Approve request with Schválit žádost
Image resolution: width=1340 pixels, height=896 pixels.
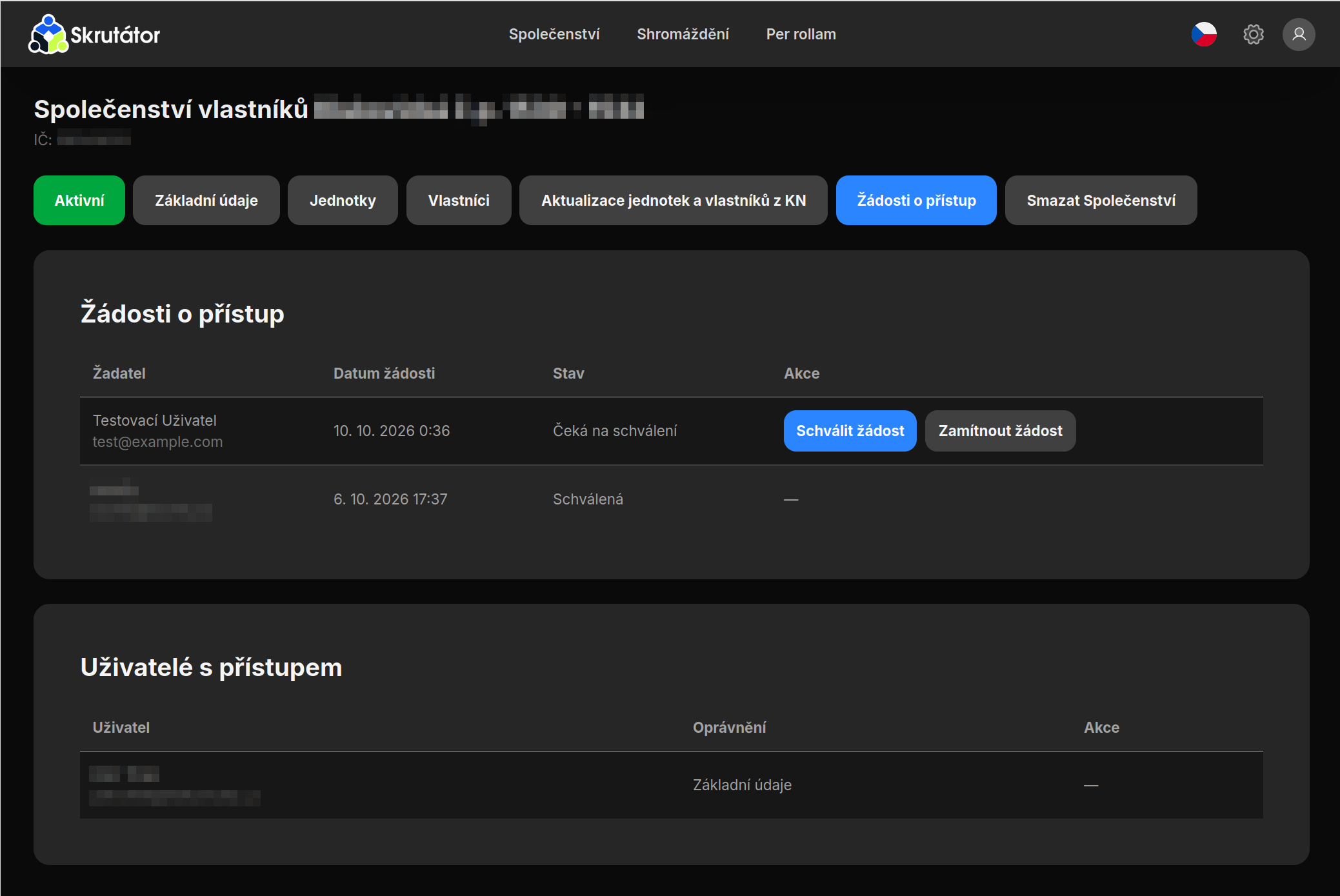[x=850, y=431]
